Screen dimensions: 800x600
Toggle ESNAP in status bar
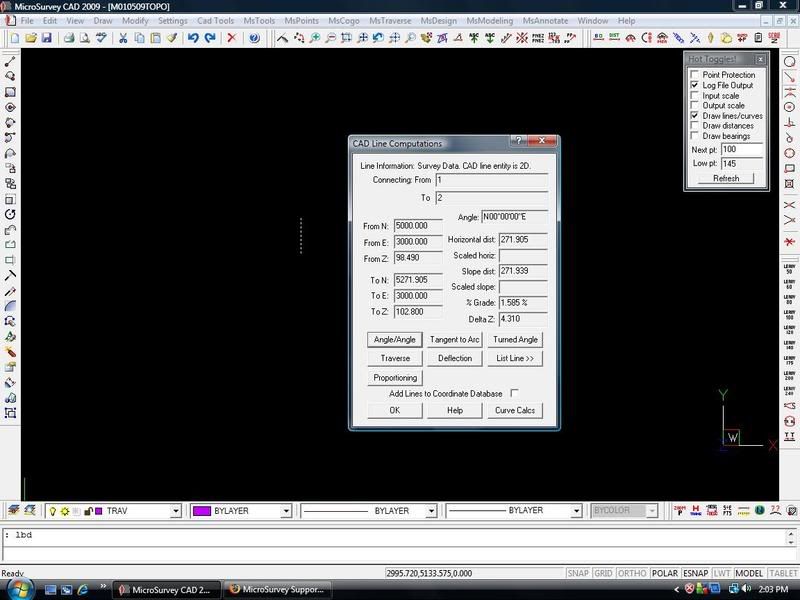click(x=695, y=573)
